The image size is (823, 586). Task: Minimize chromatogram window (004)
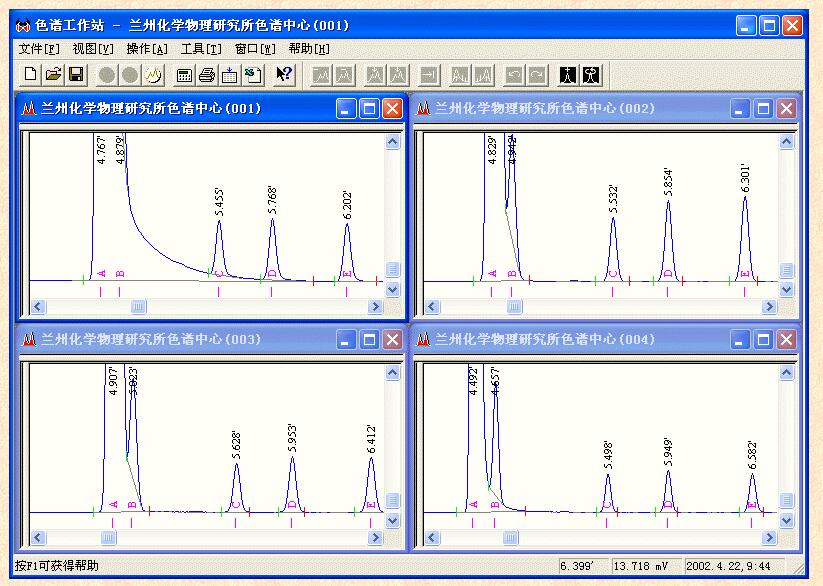pyautogui.click(x=740, y=340)
